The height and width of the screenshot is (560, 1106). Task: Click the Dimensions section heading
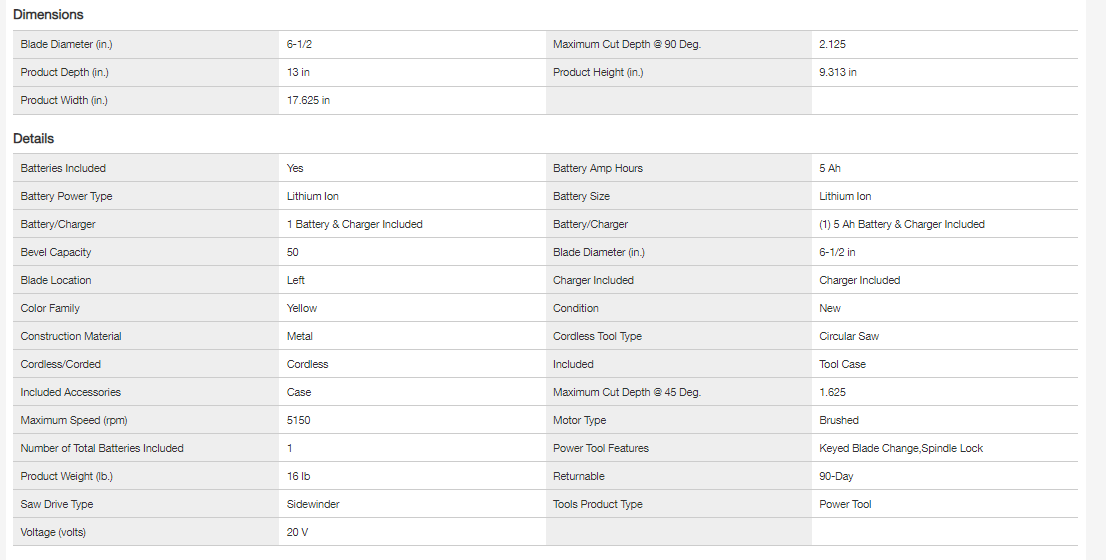(48, 15)
